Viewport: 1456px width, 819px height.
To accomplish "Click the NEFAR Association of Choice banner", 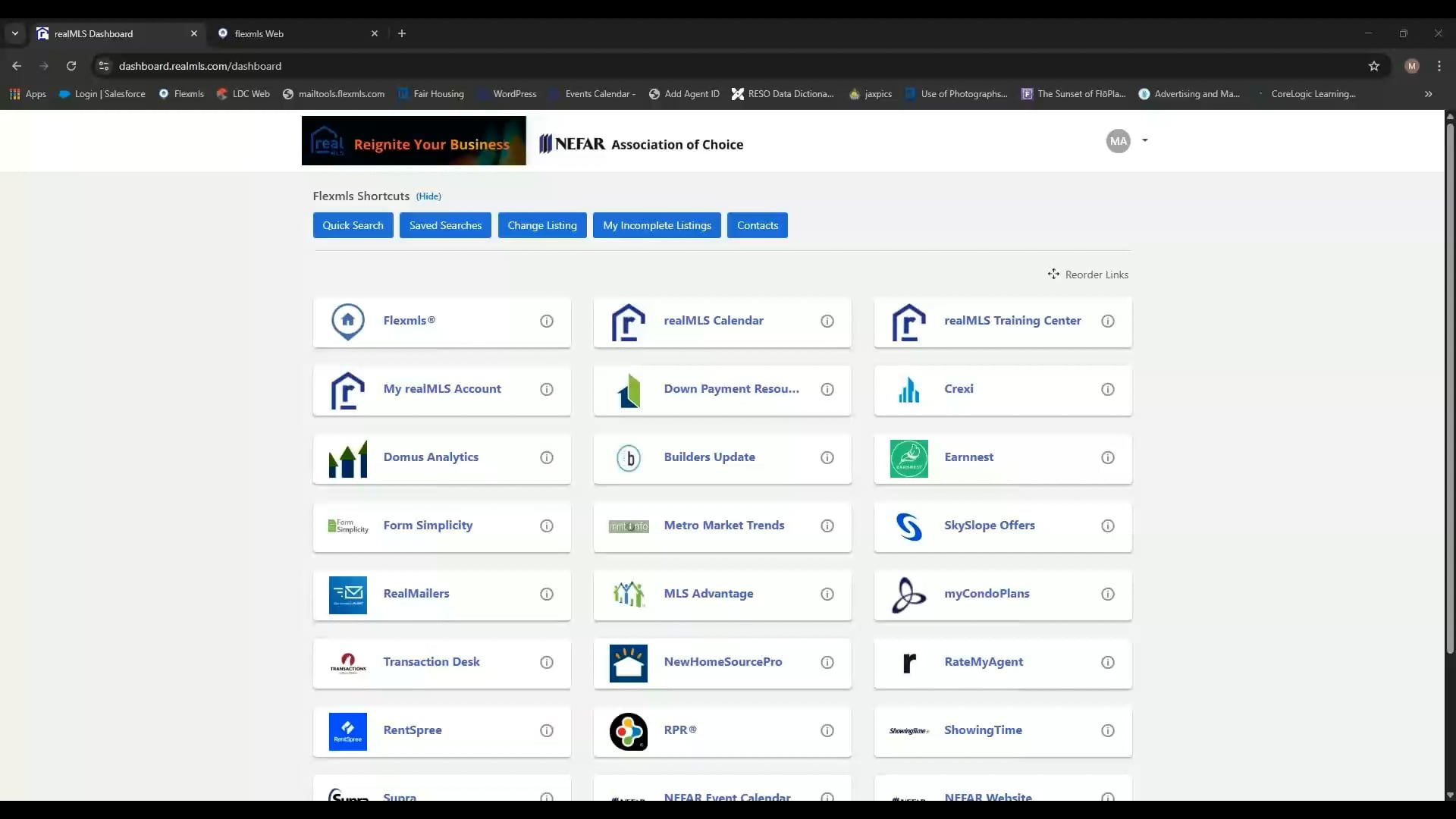I will tap(641, 144).
